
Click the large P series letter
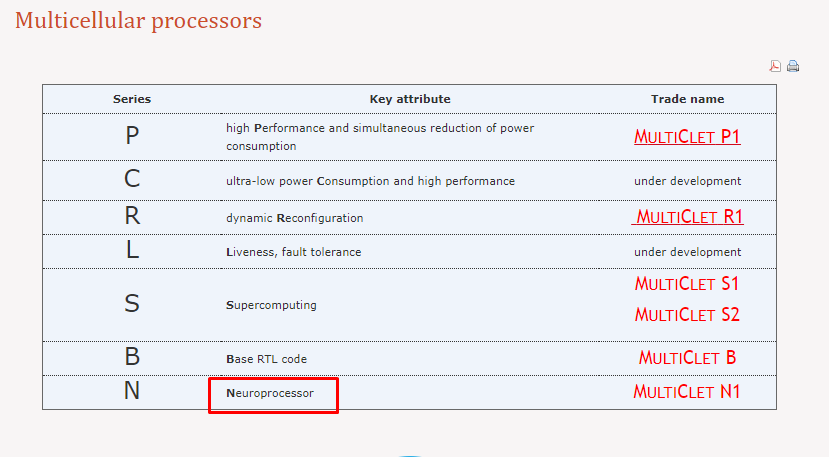point(132,137)
